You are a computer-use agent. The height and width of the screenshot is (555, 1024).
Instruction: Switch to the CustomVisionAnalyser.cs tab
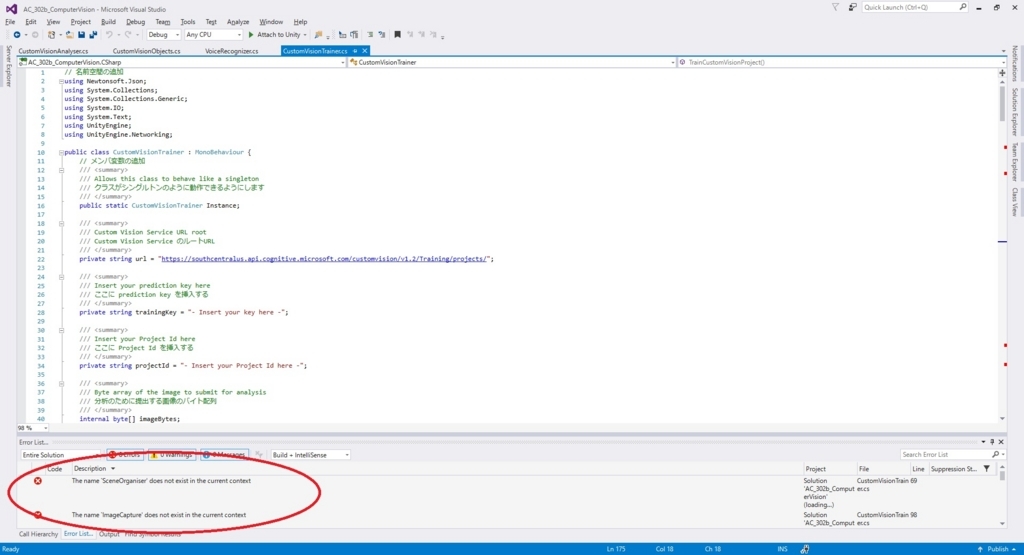(53, 51)
